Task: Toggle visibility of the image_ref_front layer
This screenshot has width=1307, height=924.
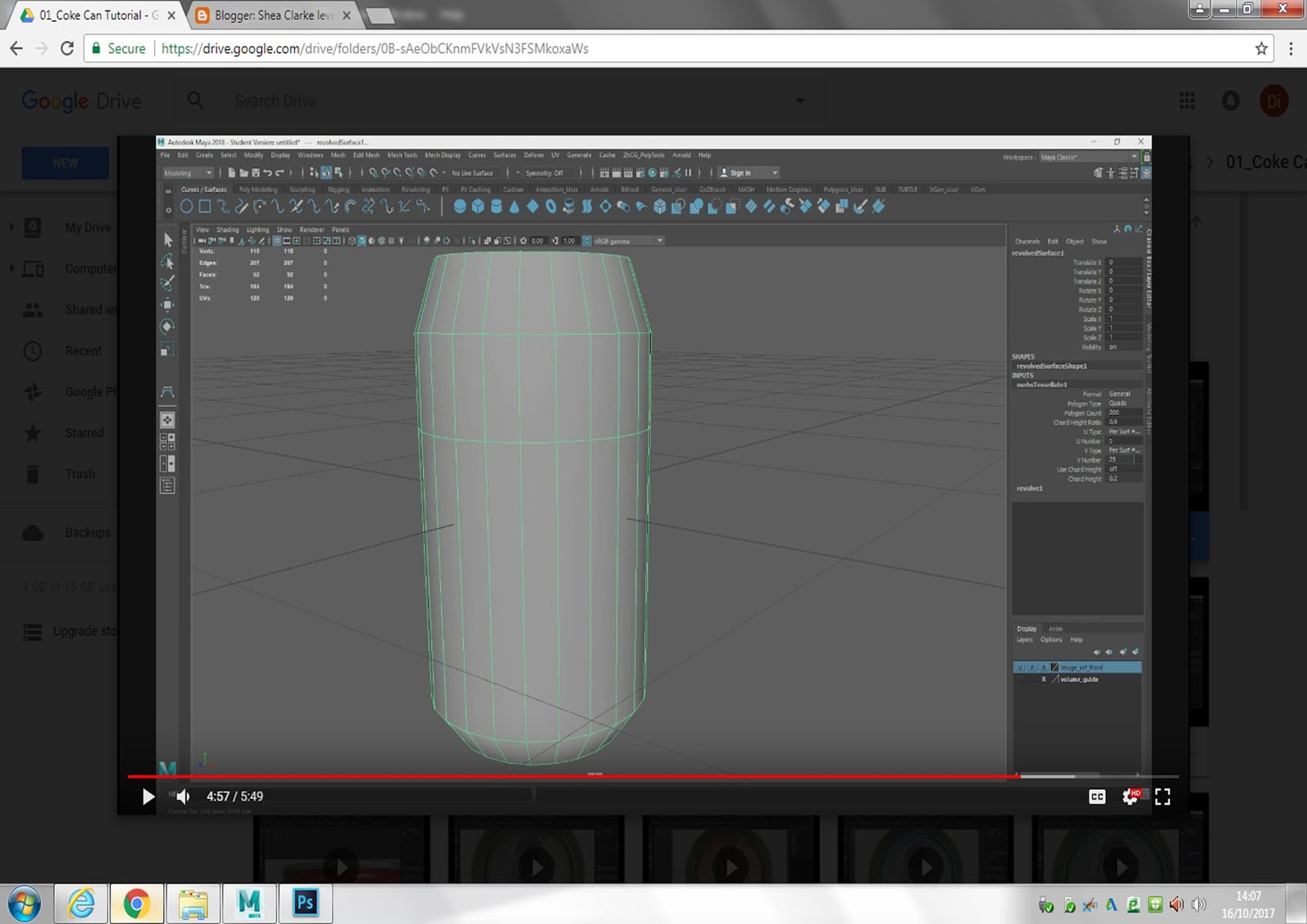Action: [x=1019, y=667]
